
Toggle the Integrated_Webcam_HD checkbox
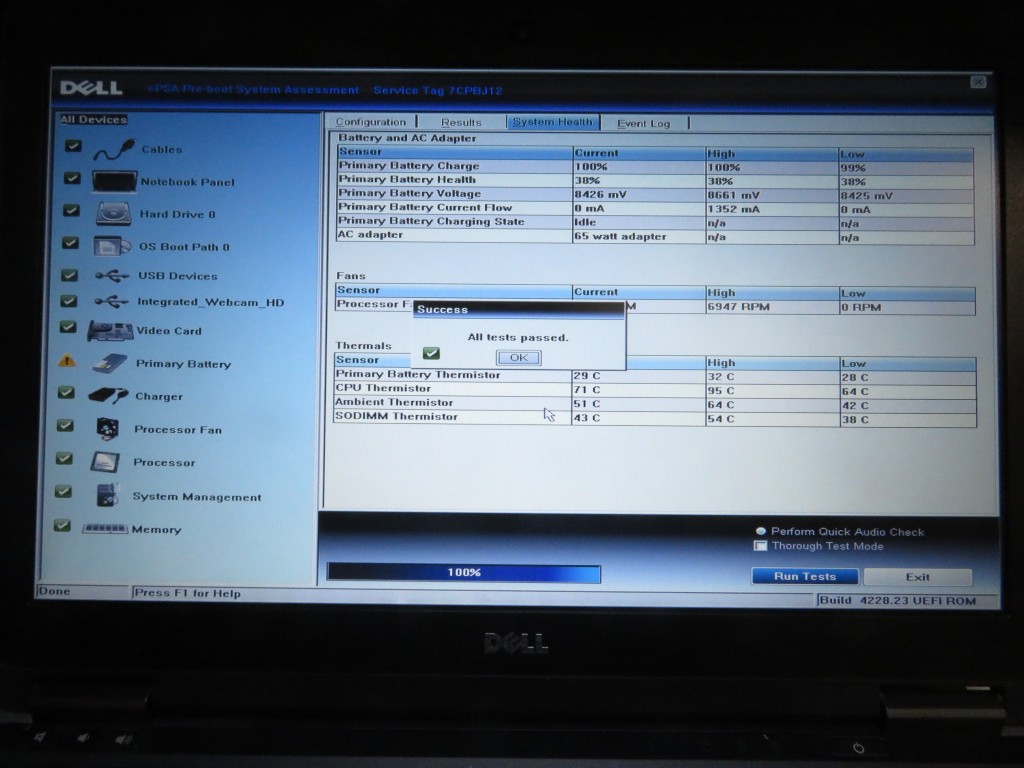(69, 301)
